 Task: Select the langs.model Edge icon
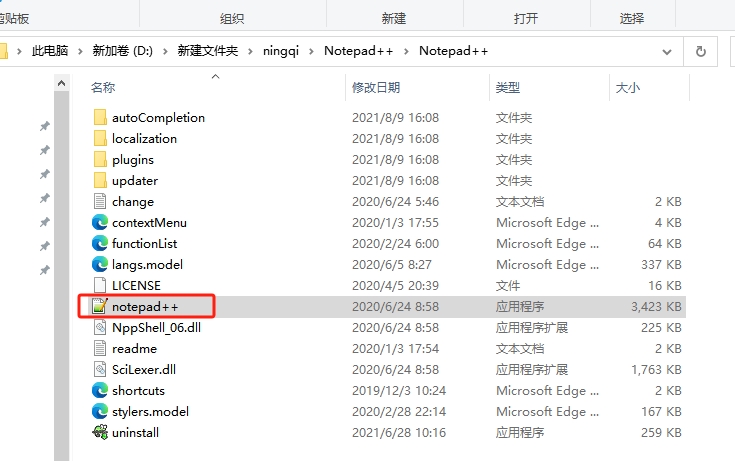[100, 265]
